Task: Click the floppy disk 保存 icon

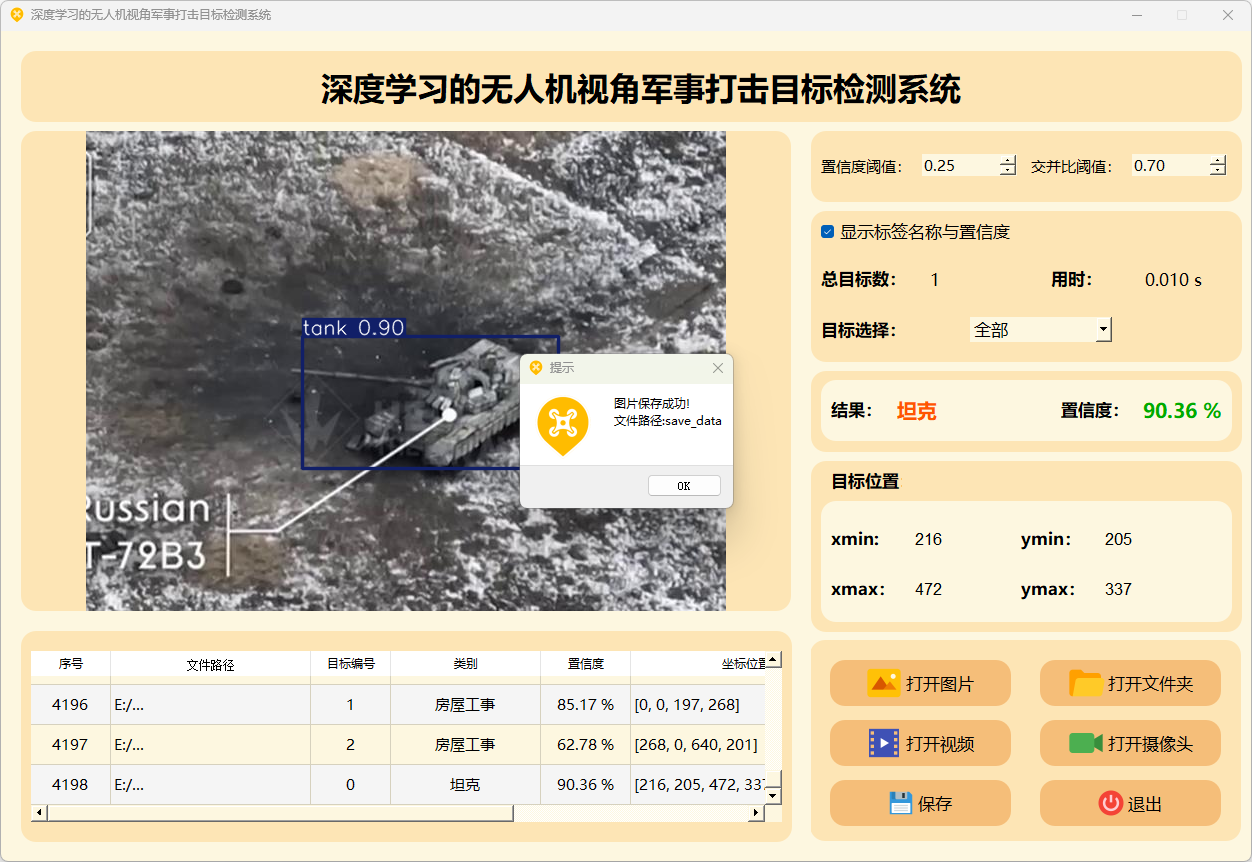Action: click(x=900, y=803)
